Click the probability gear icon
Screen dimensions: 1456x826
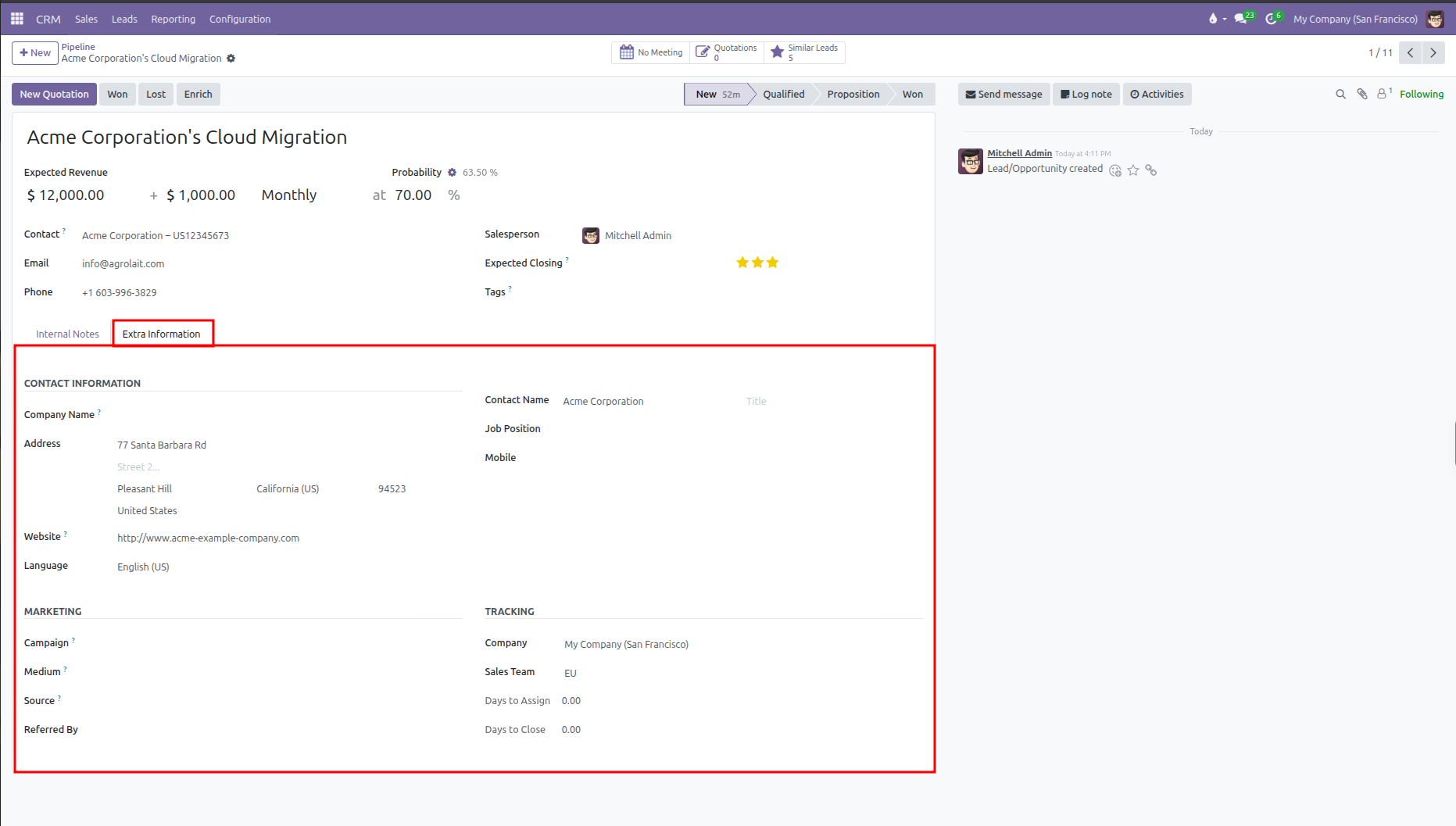pos(452,173)
